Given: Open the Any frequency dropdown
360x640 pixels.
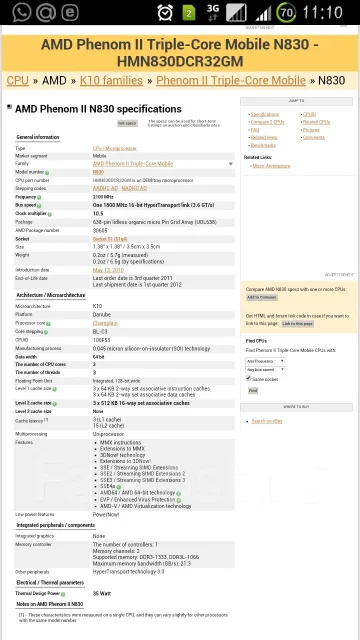Looking at the screenshot, I should pyautogui.click(x=265, y=361).
